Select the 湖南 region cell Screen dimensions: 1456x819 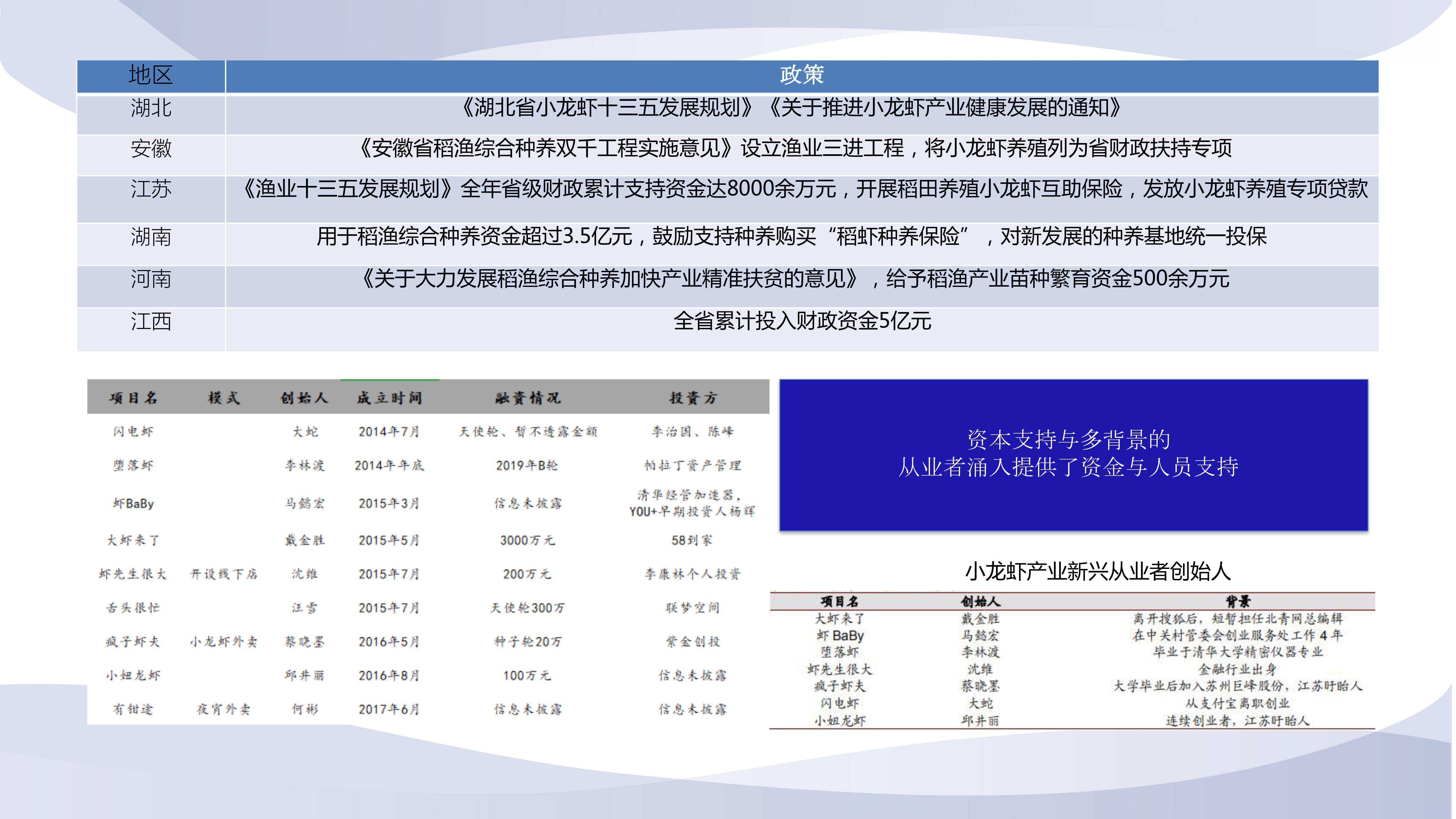tap(150, 237)
